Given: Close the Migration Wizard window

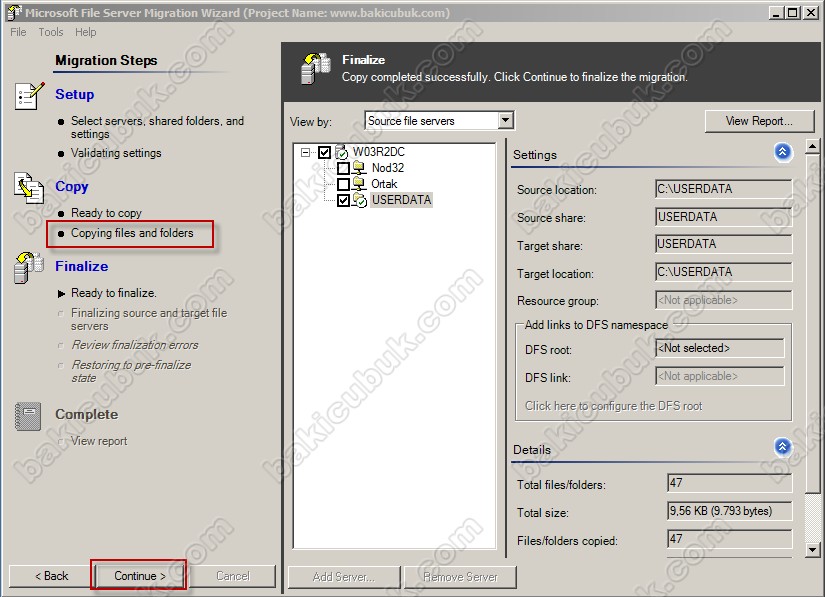Looking at the screenshot, I should coord(810,13).
